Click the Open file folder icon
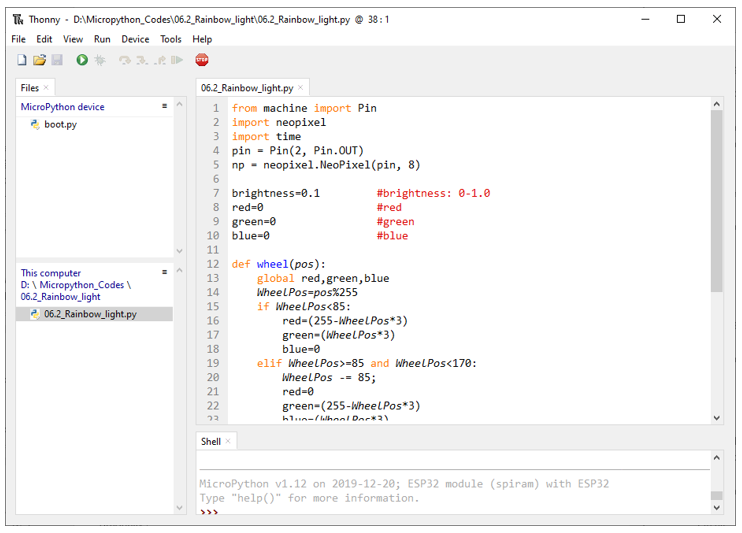Screen dimensions: 742x533 click(x=40, y=60)
